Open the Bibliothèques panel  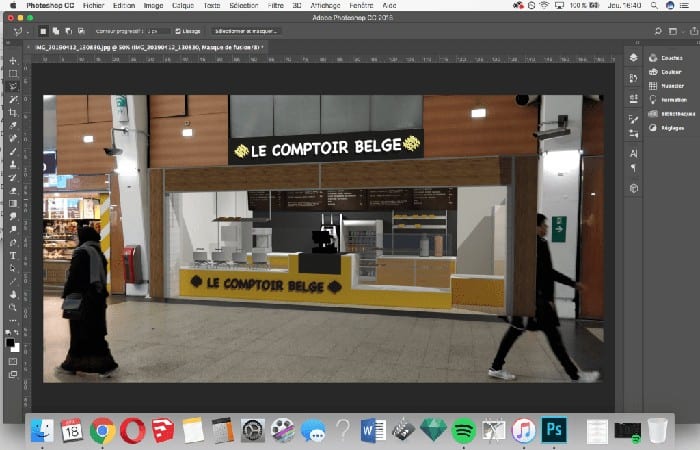(671, 114)
